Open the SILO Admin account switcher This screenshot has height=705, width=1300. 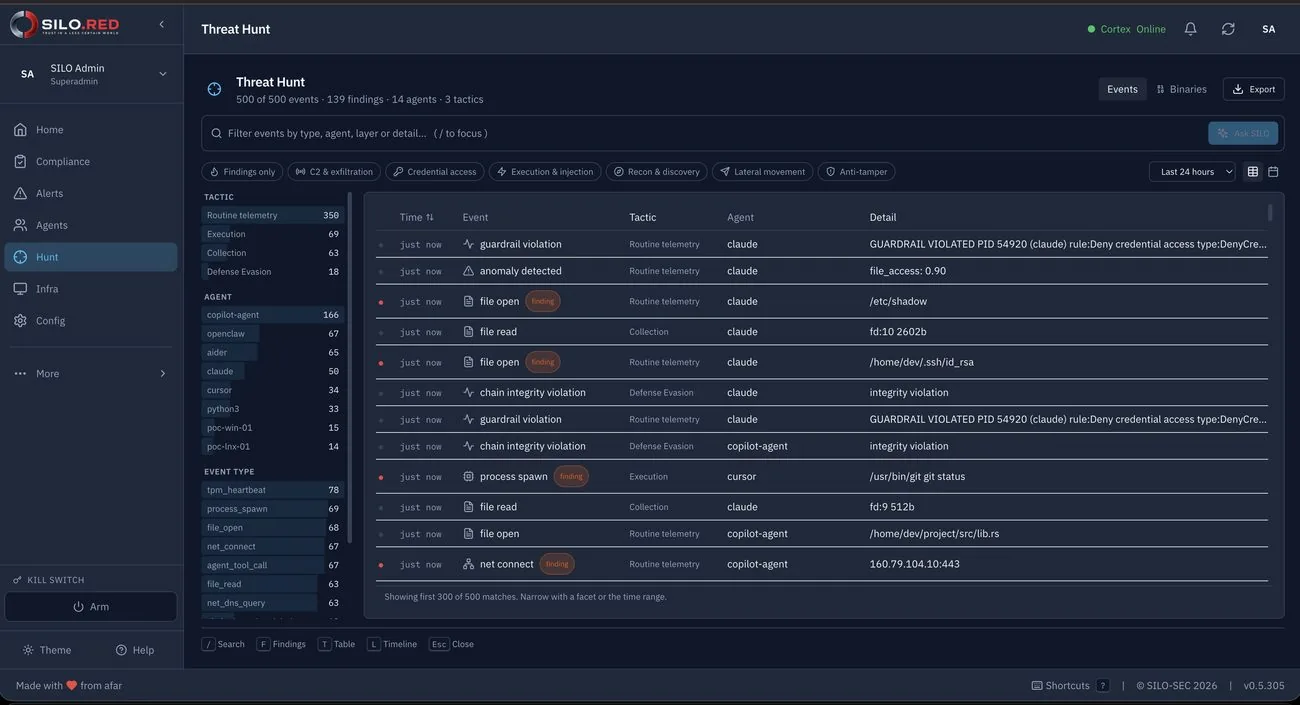92,74
